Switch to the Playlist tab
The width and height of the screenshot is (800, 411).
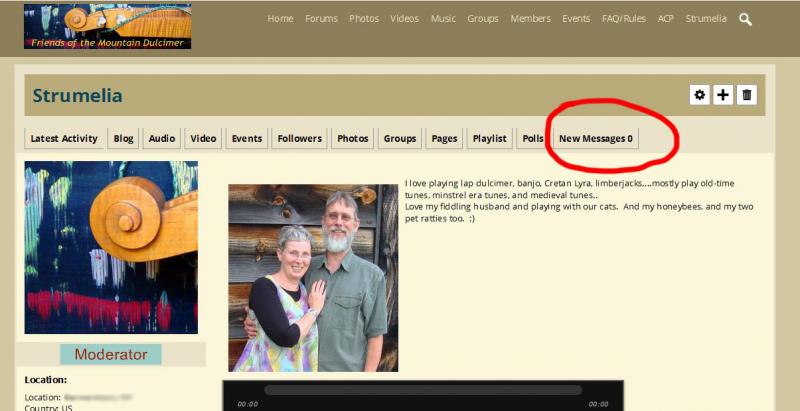489,138
